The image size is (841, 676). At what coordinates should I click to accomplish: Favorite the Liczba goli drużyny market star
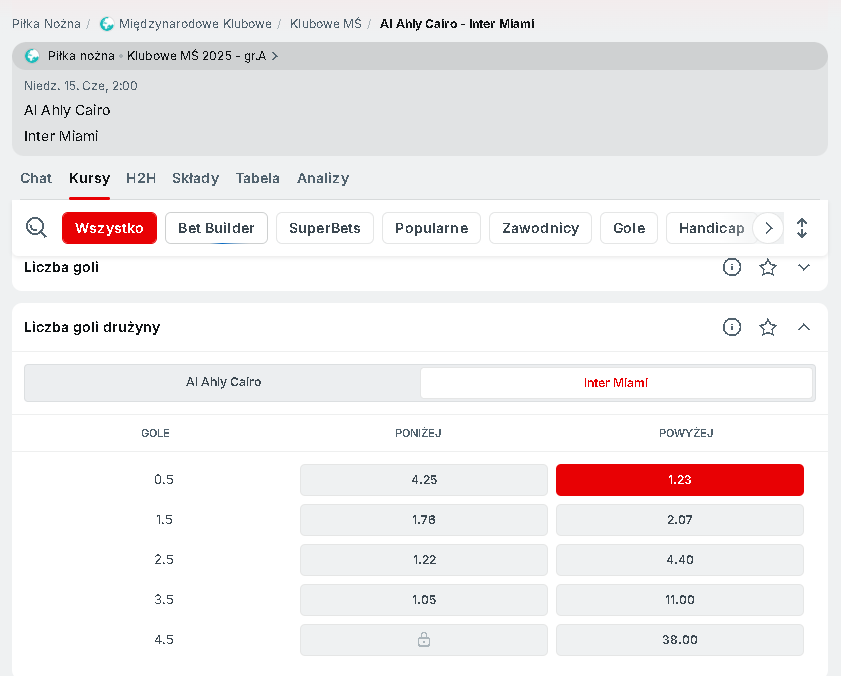768,327
